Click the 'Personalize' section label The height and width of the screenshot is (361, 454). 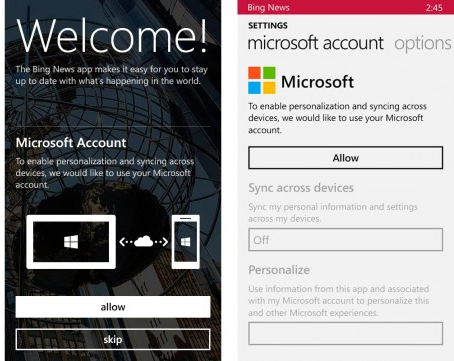[279, 270]
